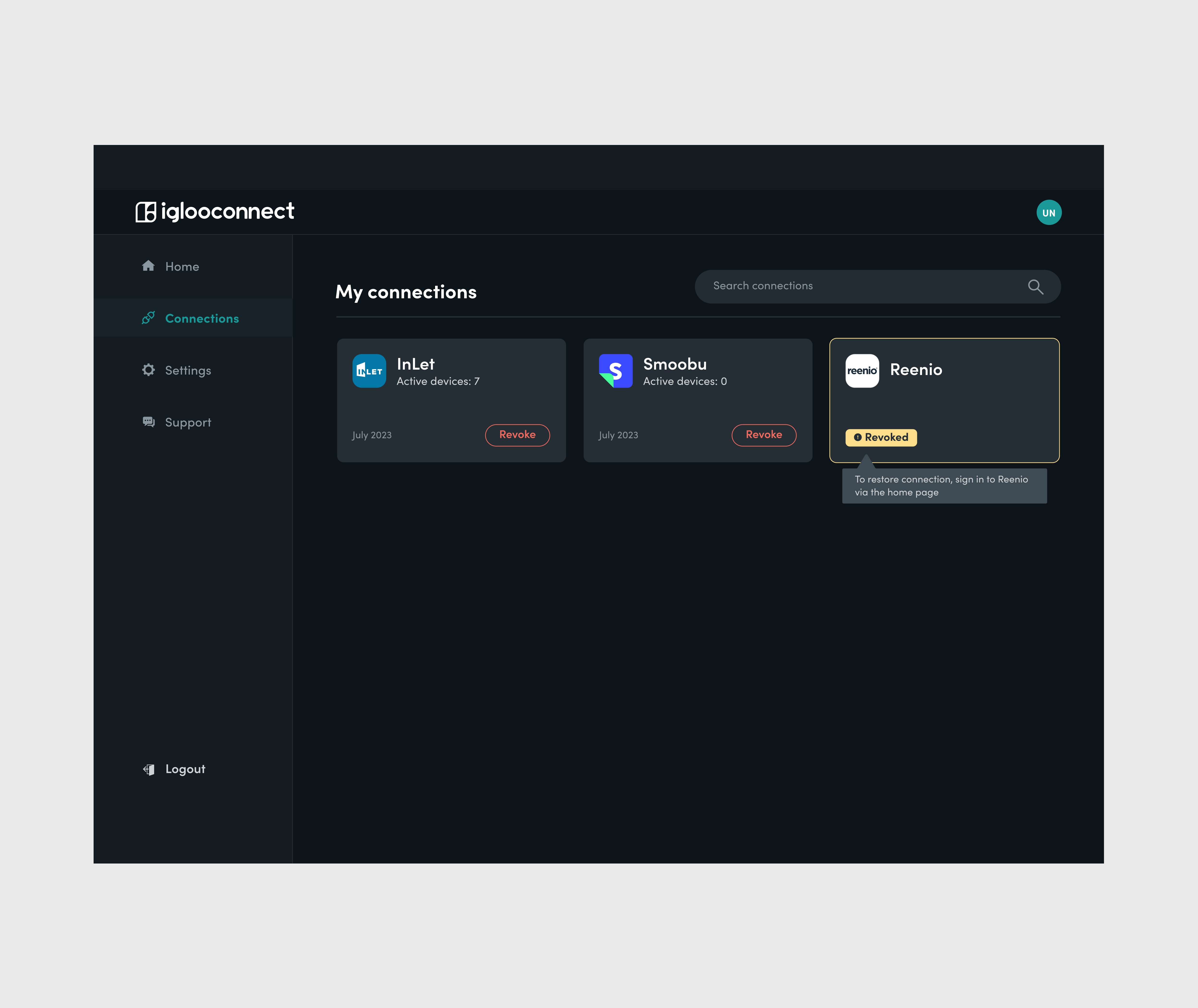Click the InLet app logo
1198x1008 pixels.
click(369, 371)
